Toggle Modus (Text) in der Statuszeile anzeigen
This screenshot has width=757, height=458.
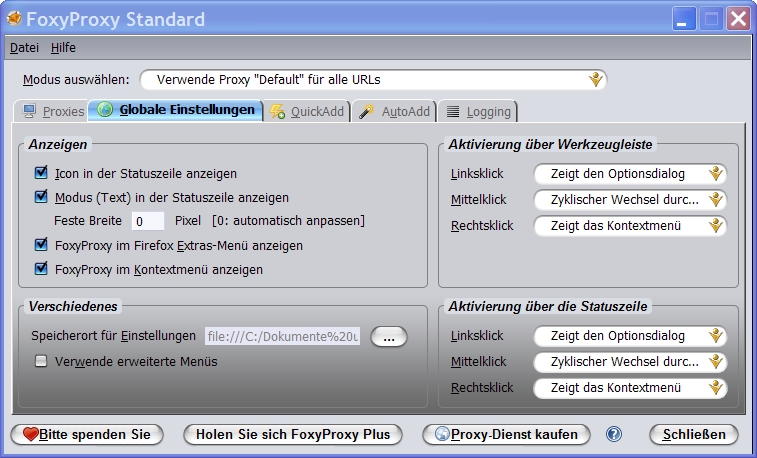(42, 197)
